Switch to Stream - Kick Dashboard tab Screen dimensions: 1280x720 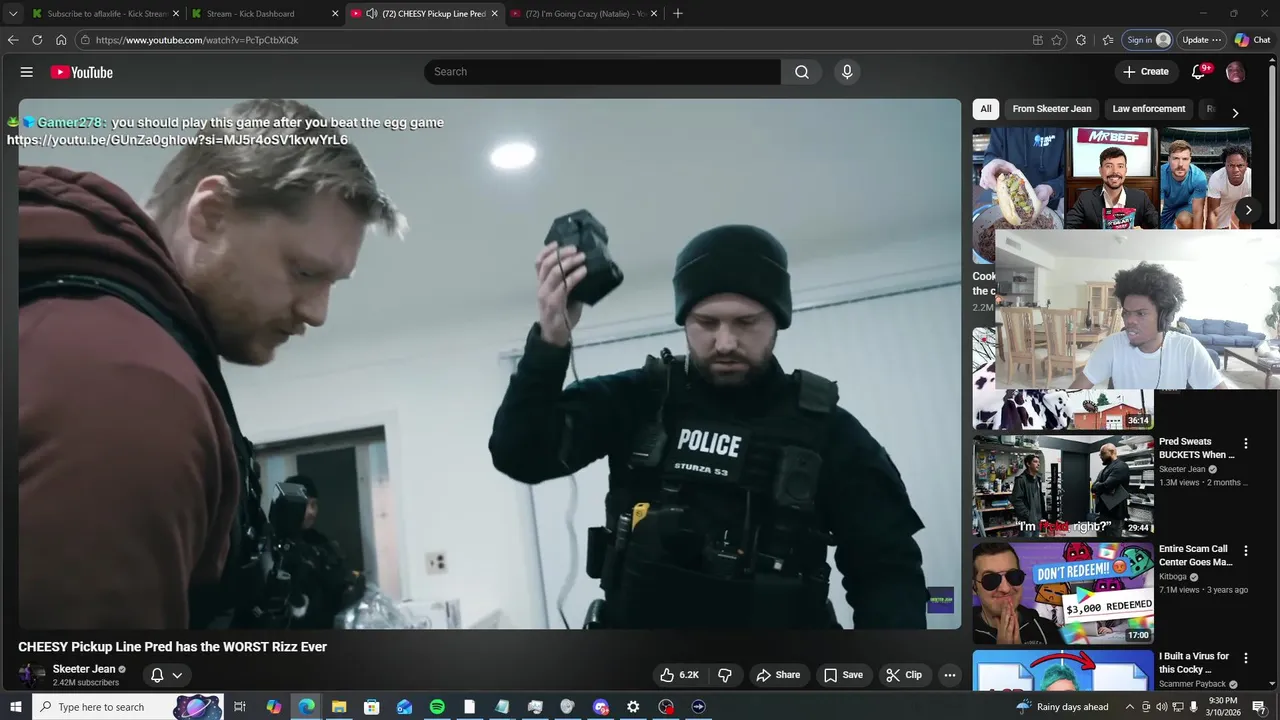(264, 14)
